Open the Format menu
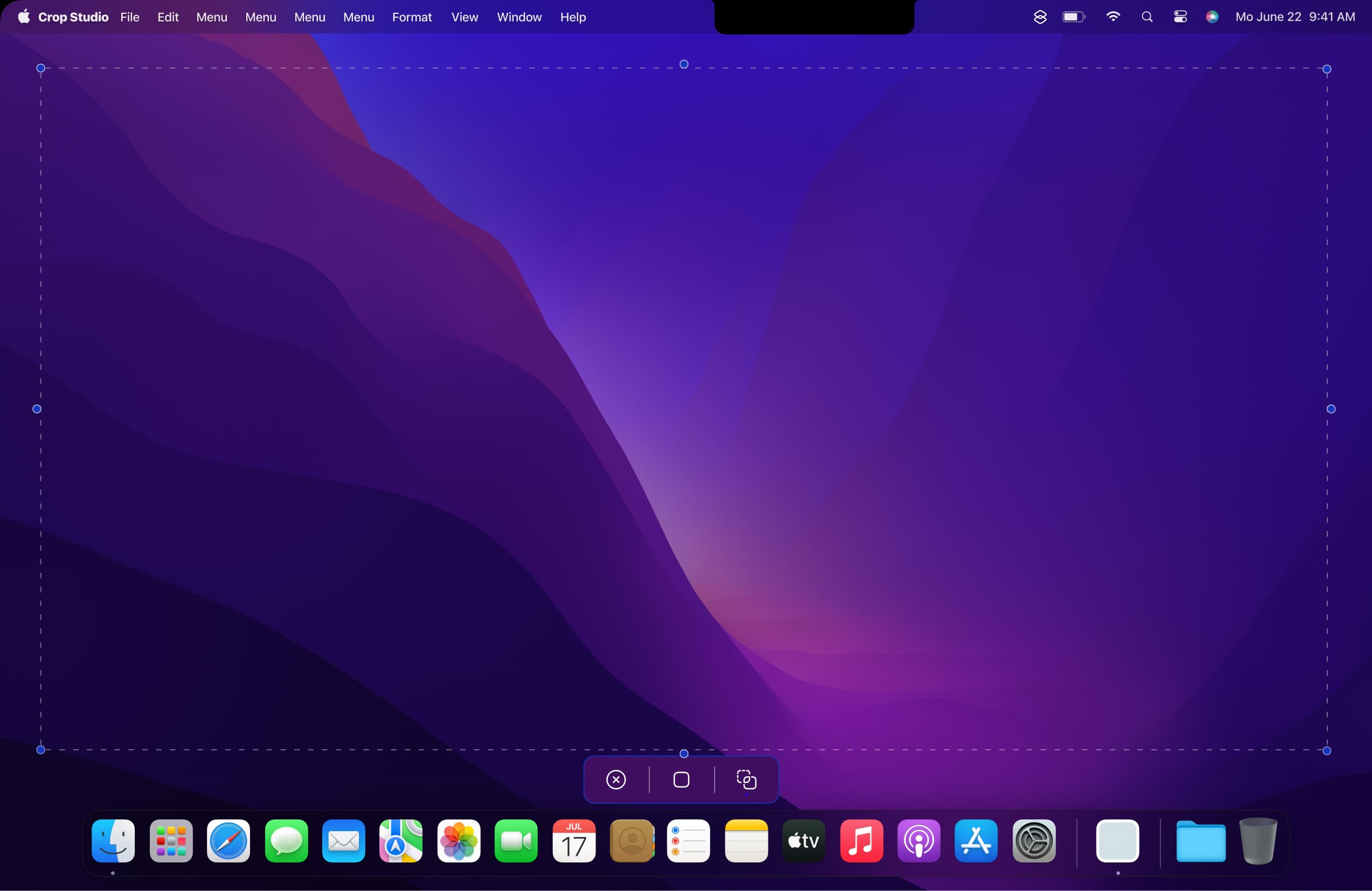1372x891 pixels. click(412, 17)
